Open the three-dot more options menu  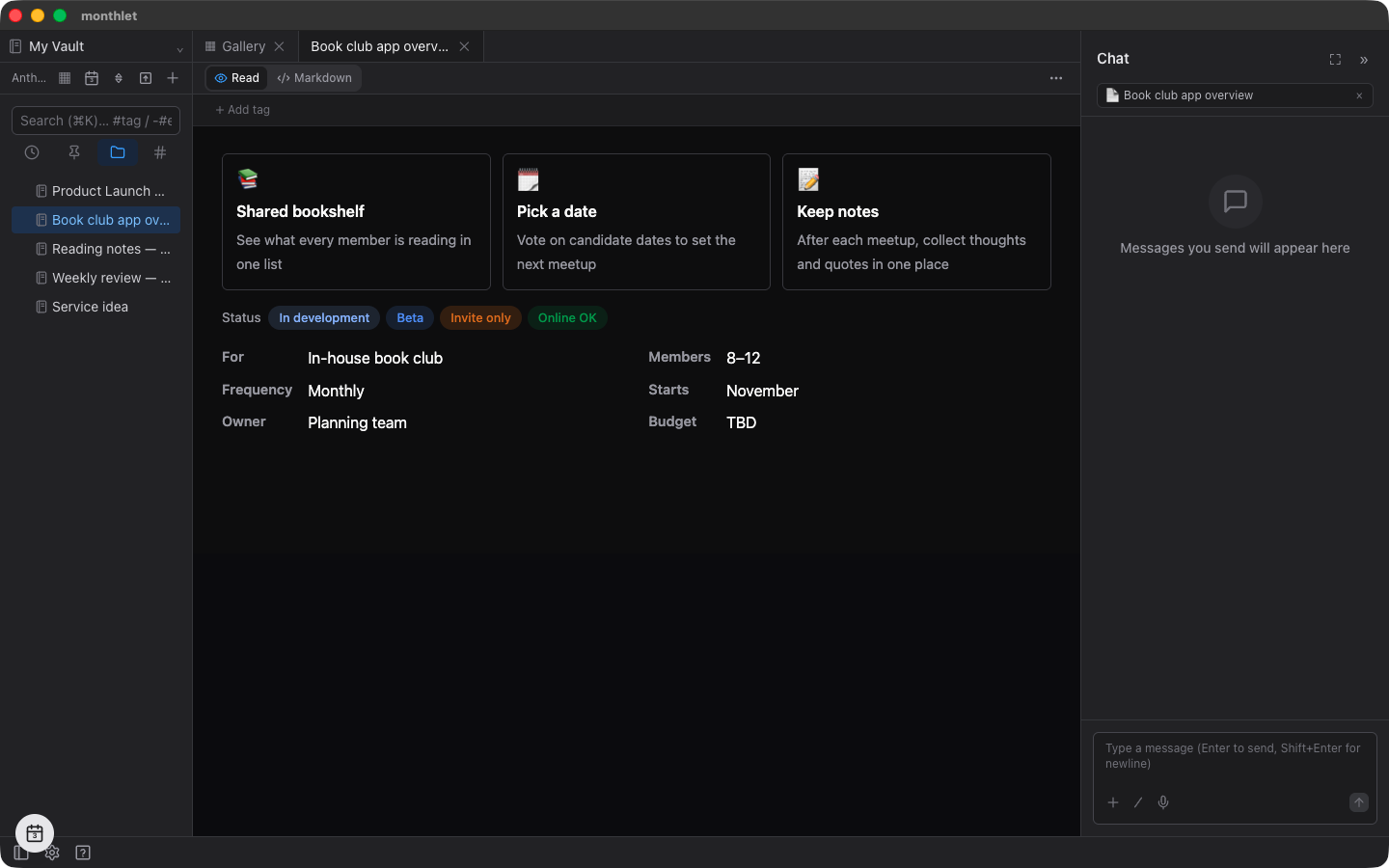point(1056,78)
